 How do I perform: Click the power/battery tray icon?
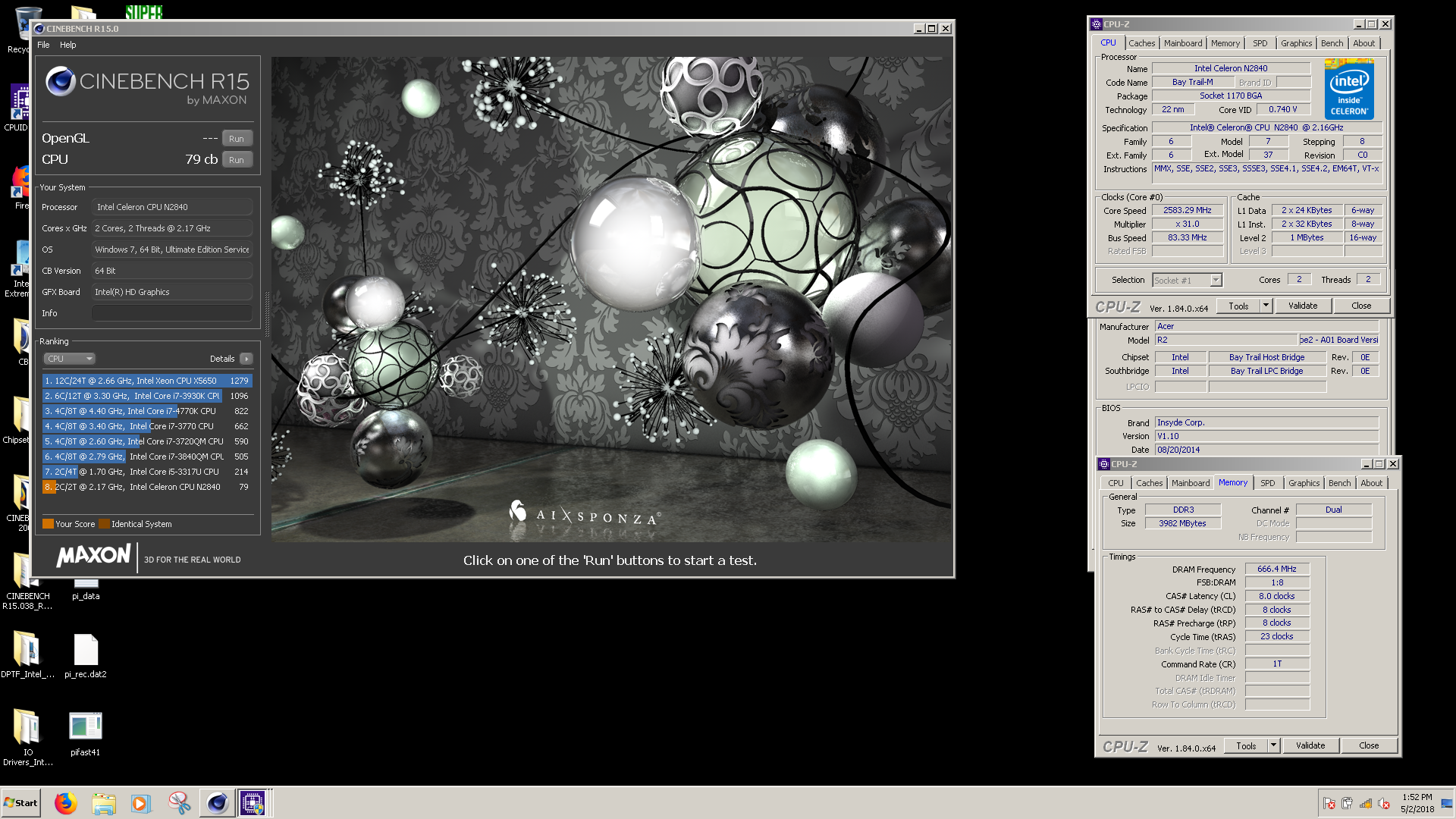1348,804
